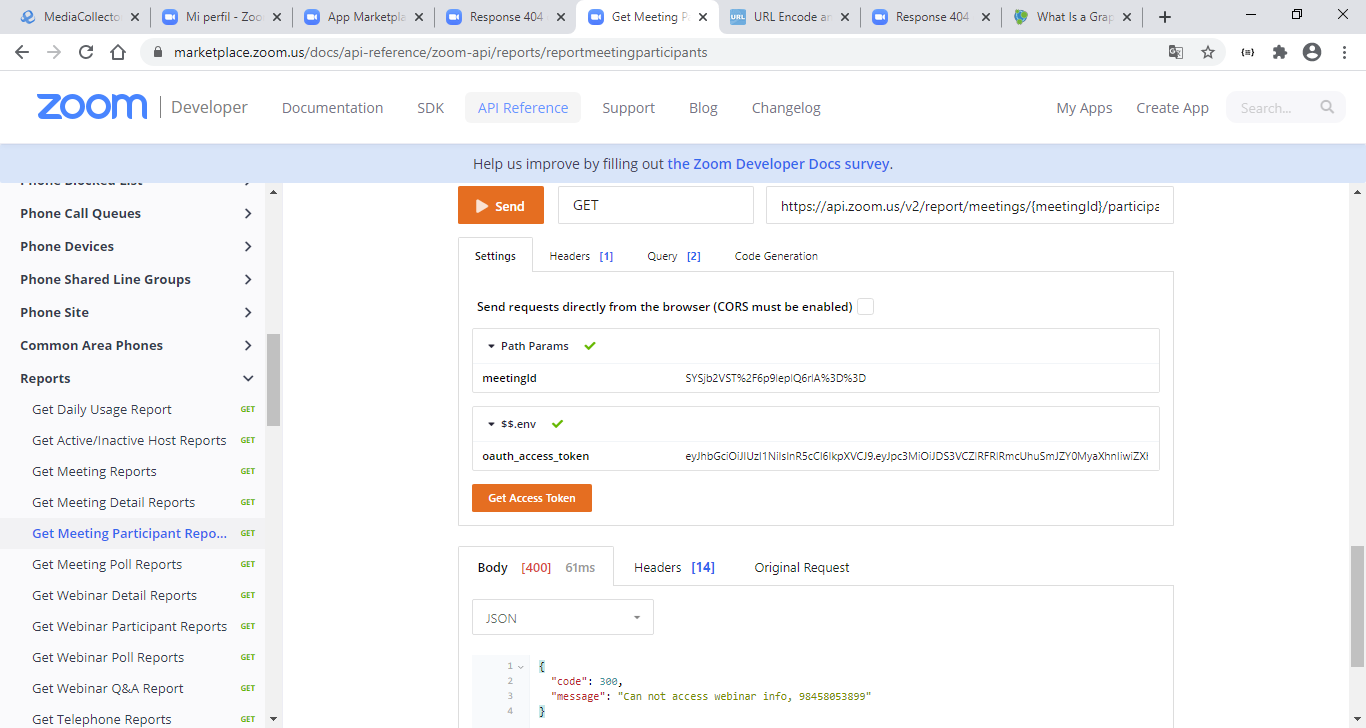Open the Code Generation tab

click(x=776, y=256)
